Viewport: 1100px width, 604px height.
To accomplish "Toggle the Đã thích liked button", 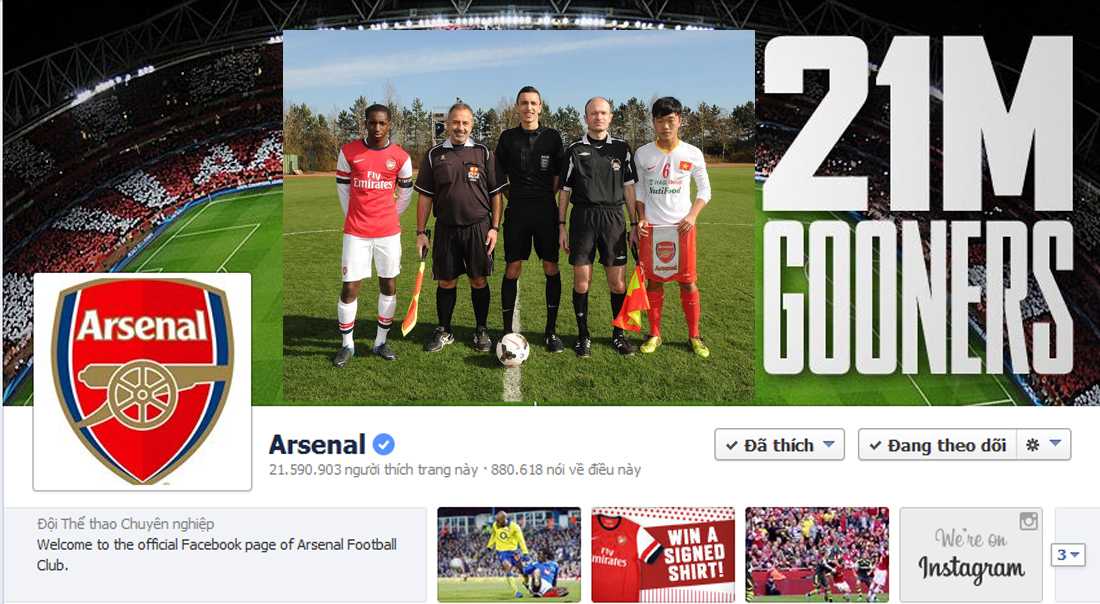I will [779, 445].
